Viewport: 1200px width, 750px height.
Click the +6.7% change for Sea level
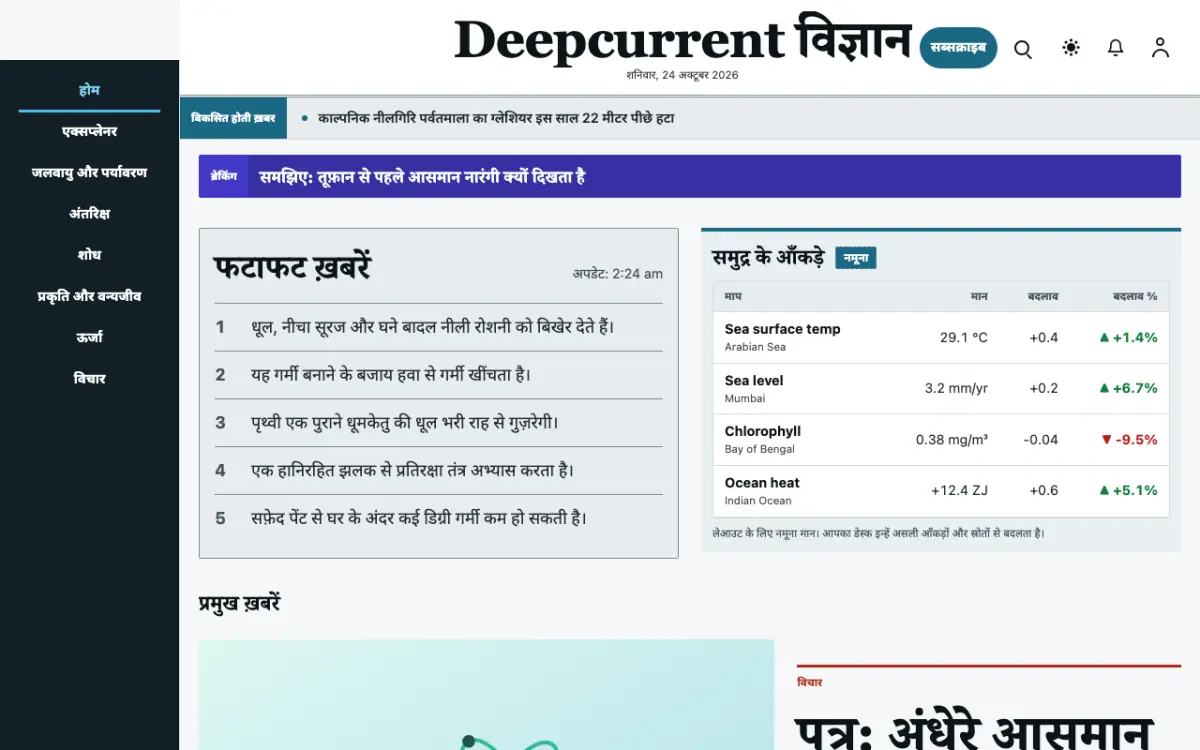(1128, 388)
